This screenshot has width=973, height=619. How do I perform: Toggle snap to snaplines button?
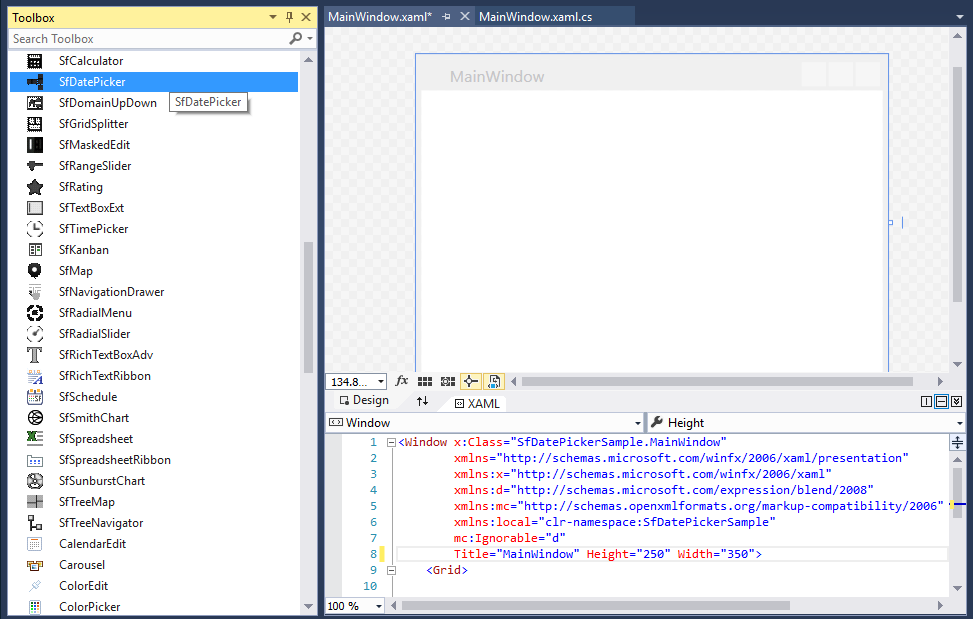point(470,381)
